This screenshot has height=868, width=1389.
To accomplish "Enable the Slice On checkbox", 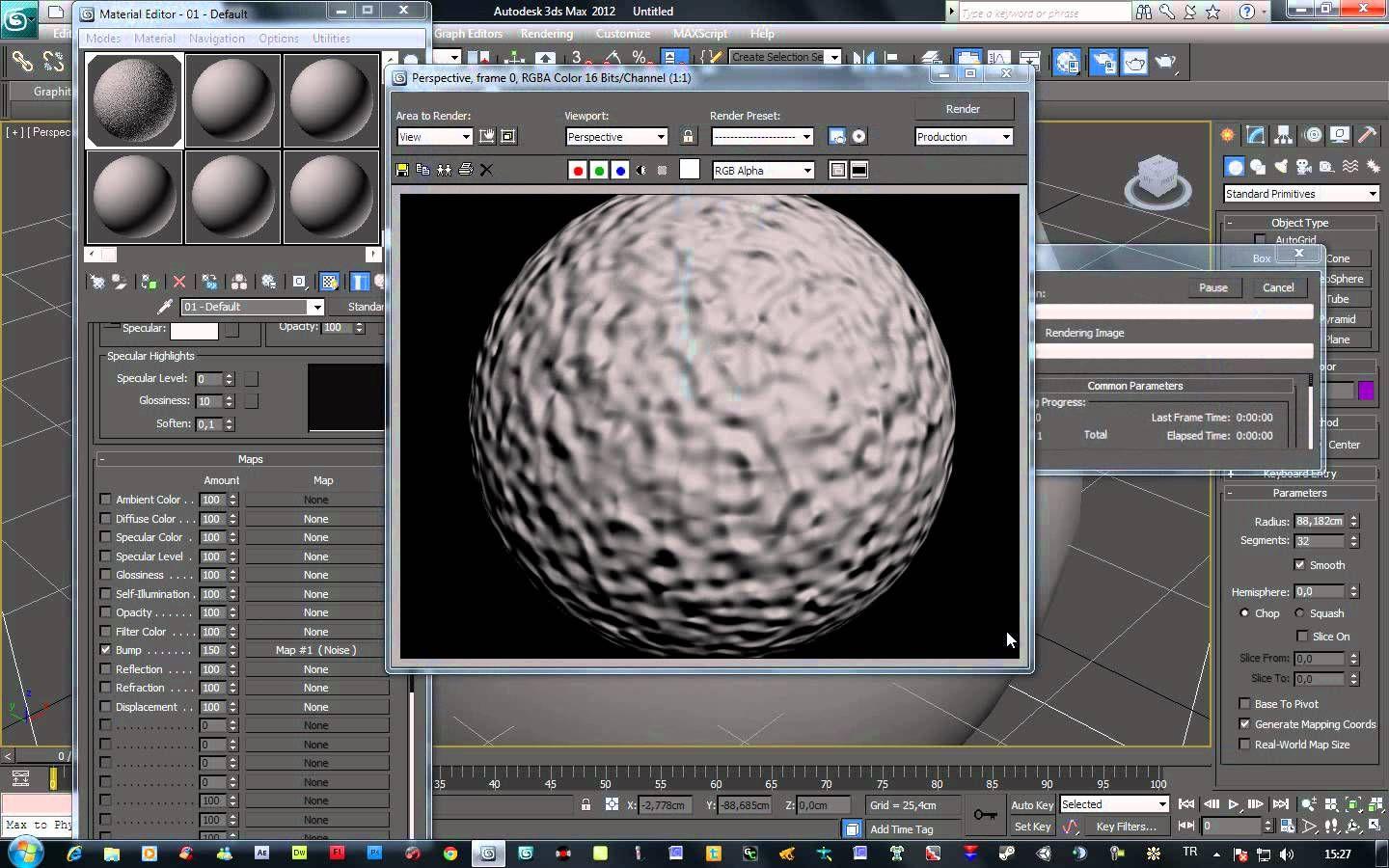I will [x=1302, y=637].
